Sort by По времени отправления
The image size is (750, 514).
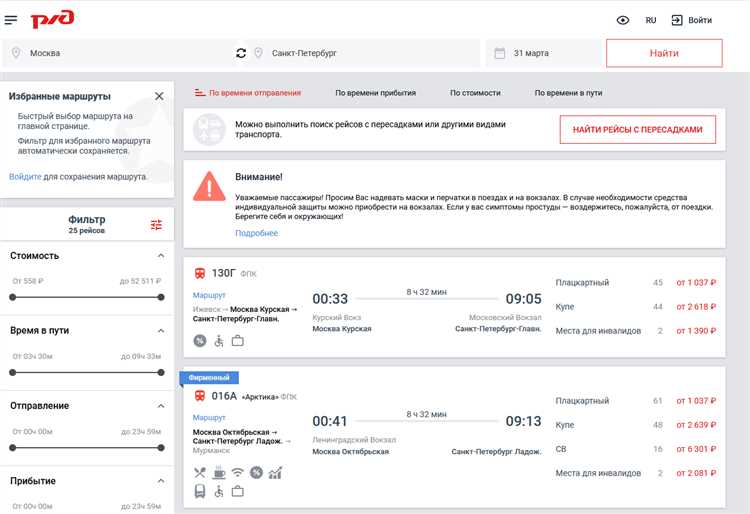click(x=255, y=93)
